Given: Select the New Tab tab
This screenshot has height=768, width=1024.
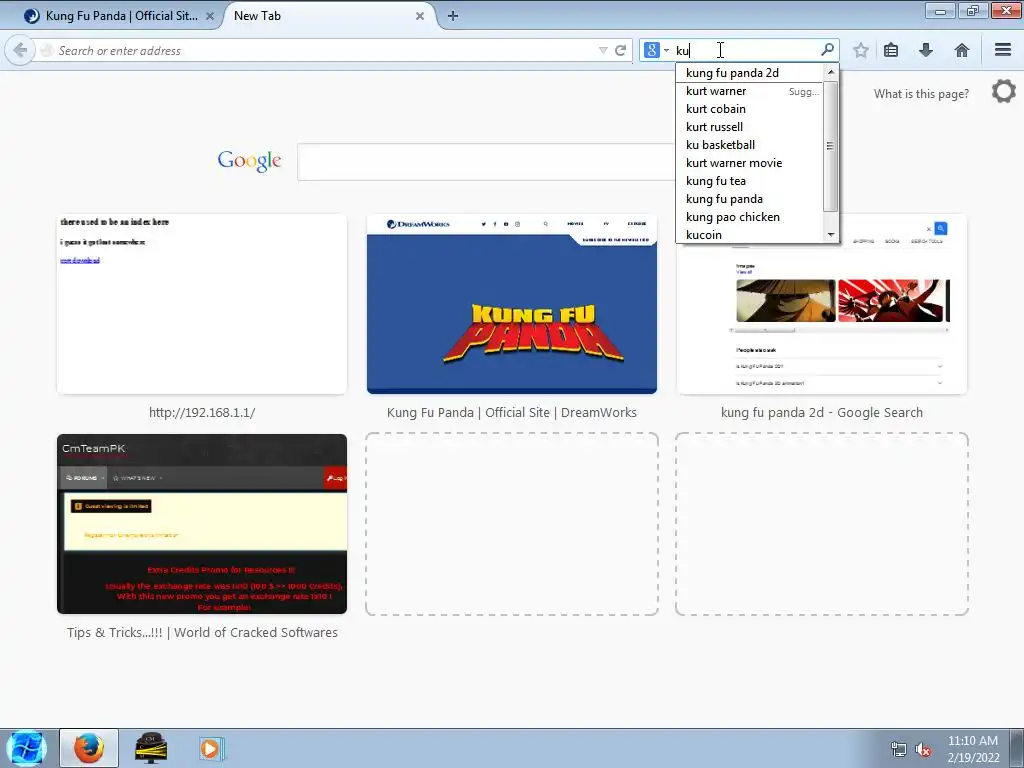Looking at the screenshot, I should pos(327,16).
